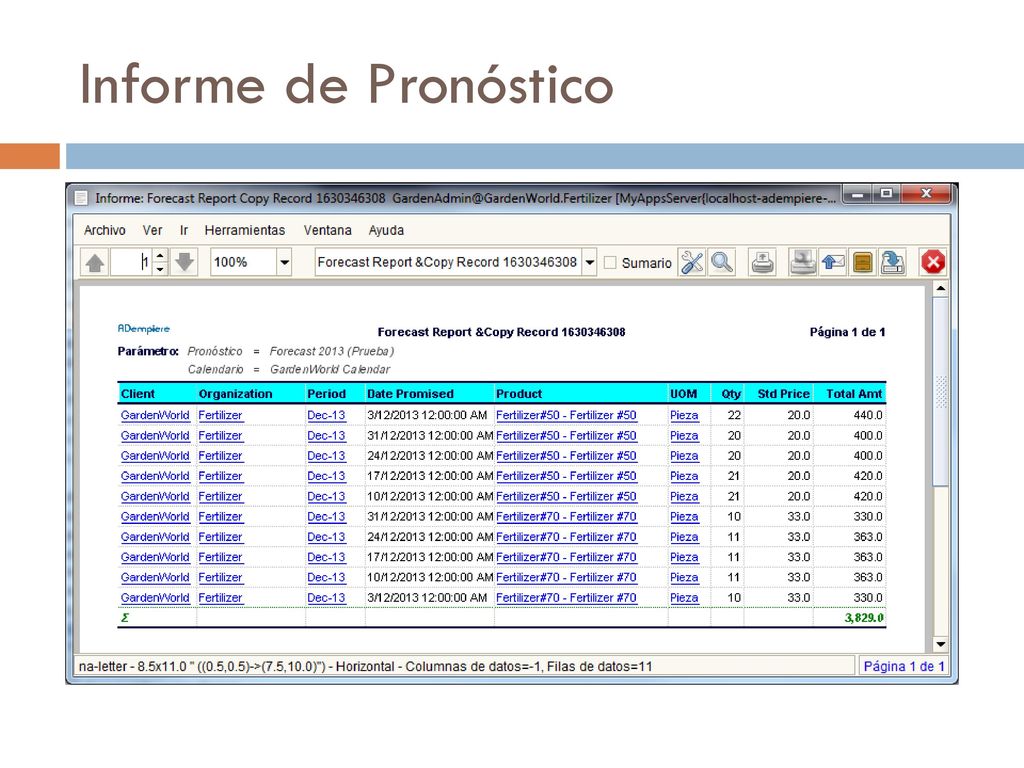Click Fertilizer#70 product link in last data row
This screenshot has height=768, width=1024.
(x=566, y=598)
